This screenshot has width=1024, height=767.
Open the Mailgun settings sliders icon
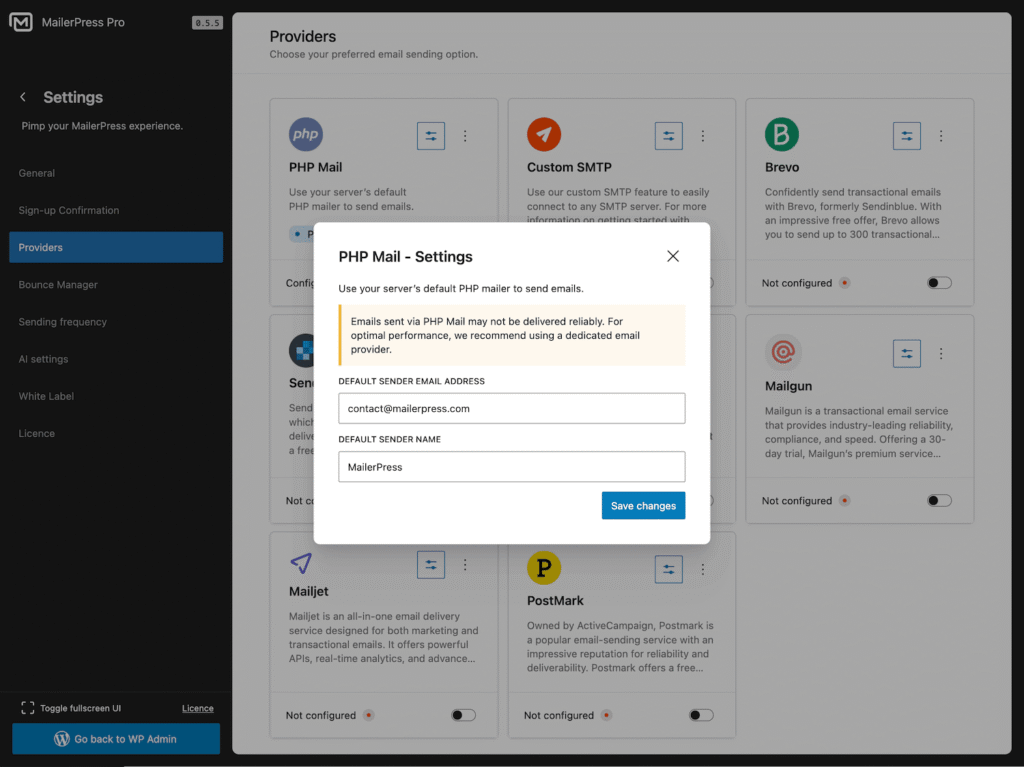pos(907,353)
